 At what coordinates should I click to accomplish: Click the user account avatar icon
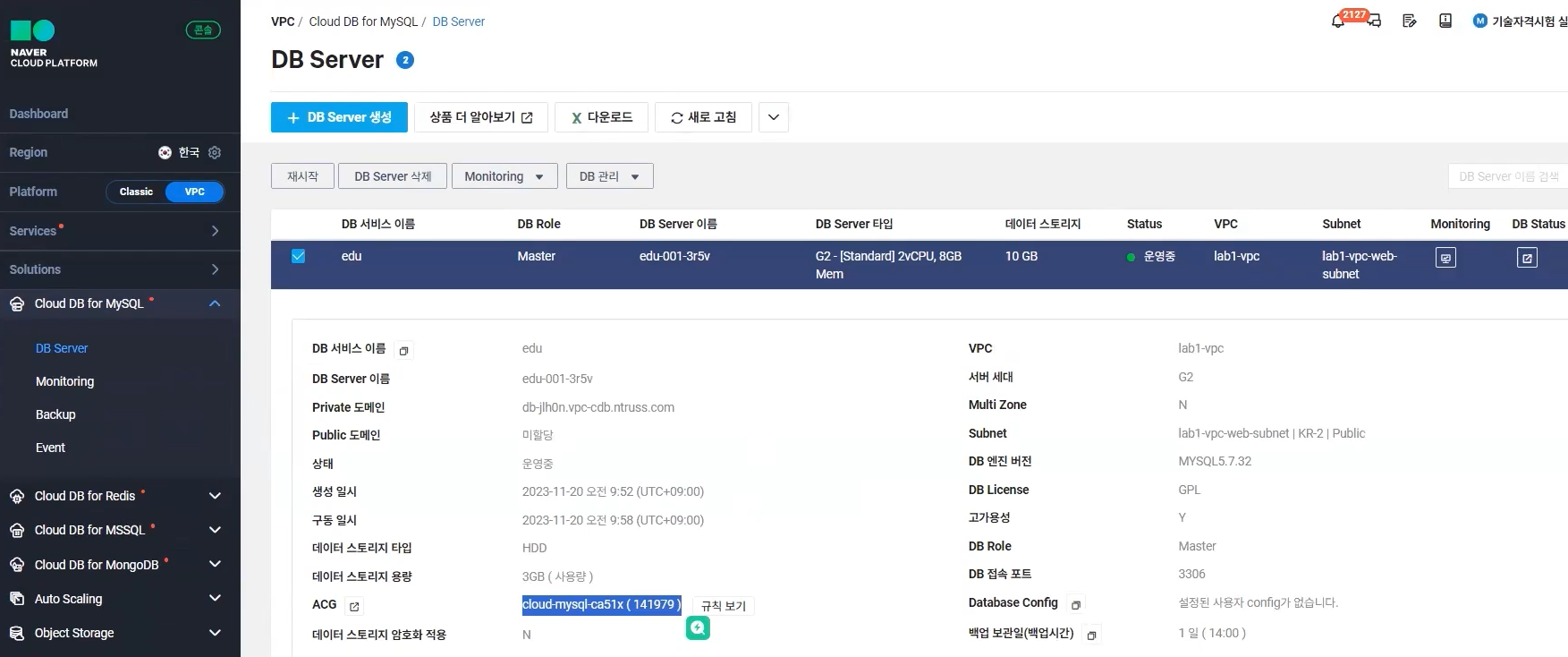point(1480,21)
